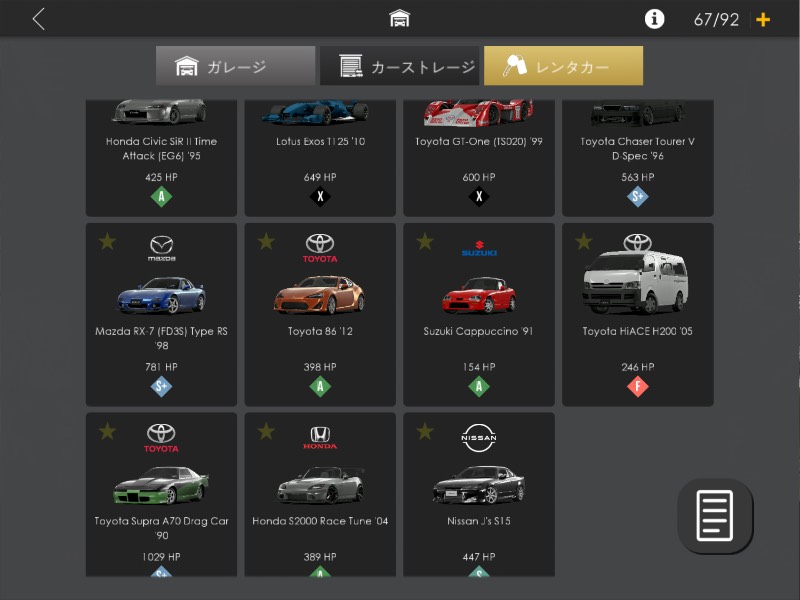The image size is (800, 600).
Task: Switch to the カーストレージ tab
Action: pyautogui.click(x=399, y=66)
